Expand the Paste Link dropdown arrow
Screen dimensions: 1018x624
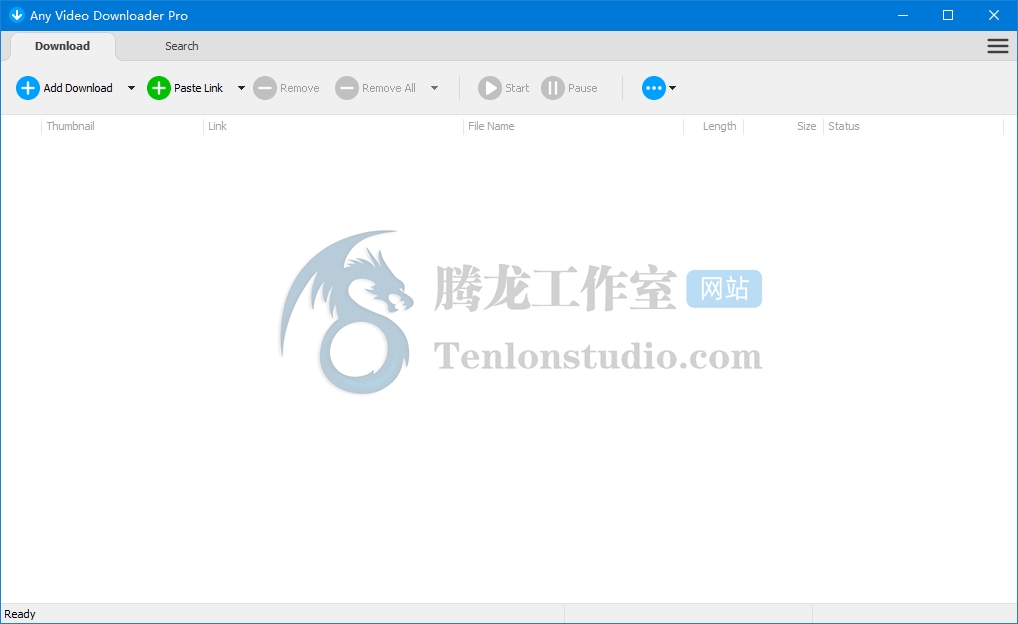click(x=242, y=88)
